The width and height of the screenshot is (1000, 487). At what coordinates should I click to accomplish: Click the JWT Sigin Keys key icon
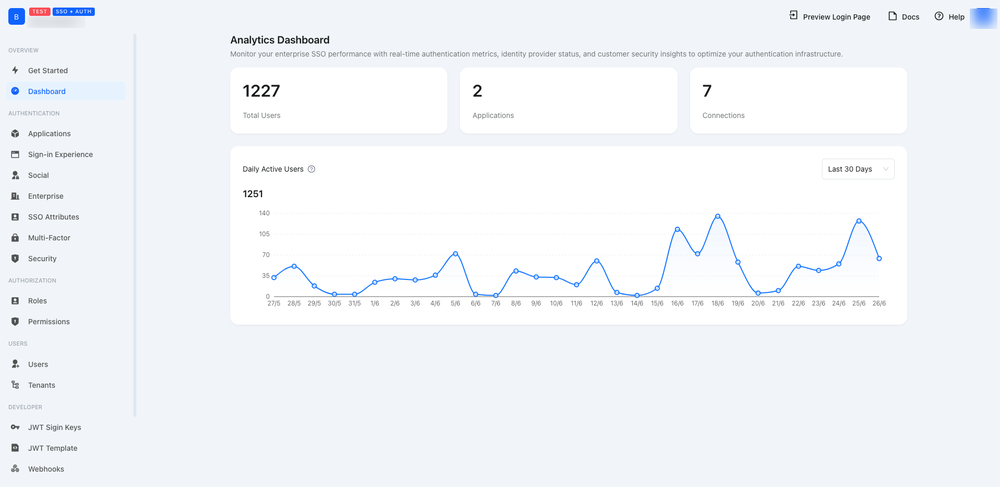(15, 427)
